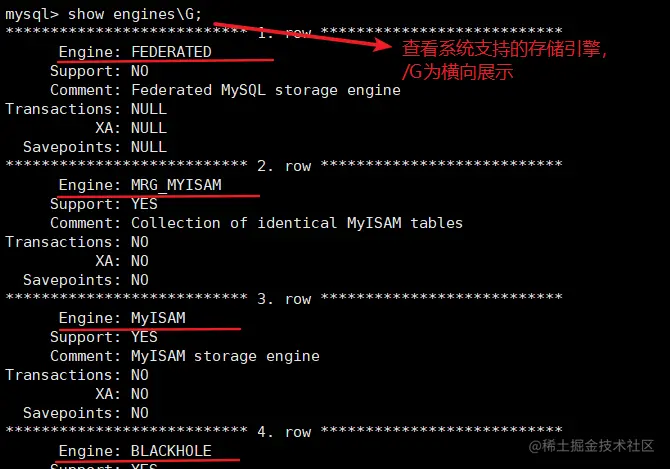670x469 pixels.
Task: Click the red Chinese annotation text
Action: pos(505,59)
